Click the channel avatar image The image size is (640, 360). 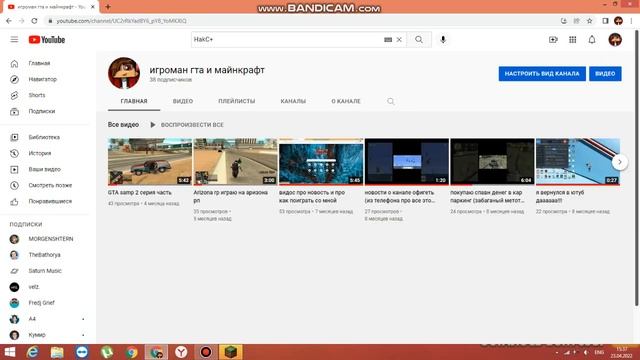coord(124,73)
